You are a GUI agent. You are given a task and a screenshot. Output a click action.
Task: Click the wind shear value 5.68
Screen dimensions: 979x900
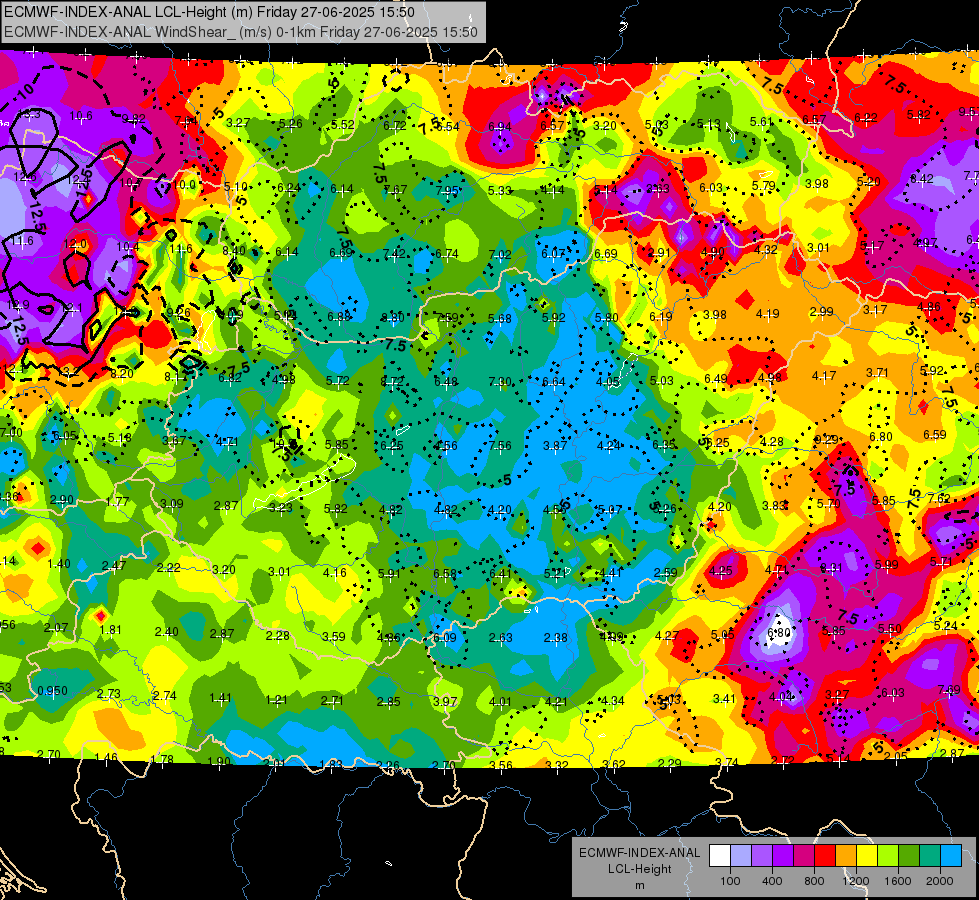499,319
